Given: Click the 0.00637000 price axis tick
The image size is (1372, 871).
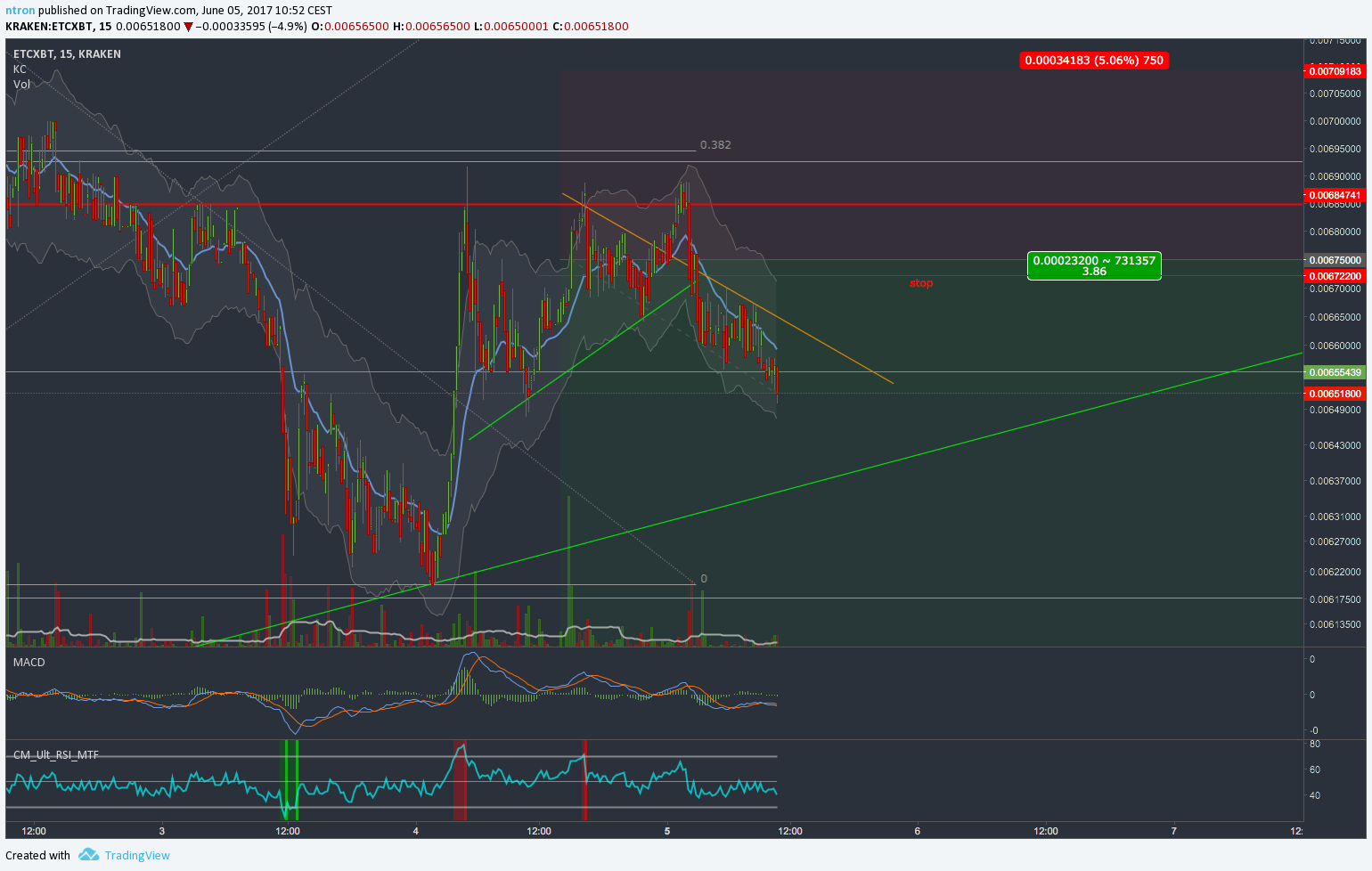Looking at the screenshot, I should tap(1335, 481).
